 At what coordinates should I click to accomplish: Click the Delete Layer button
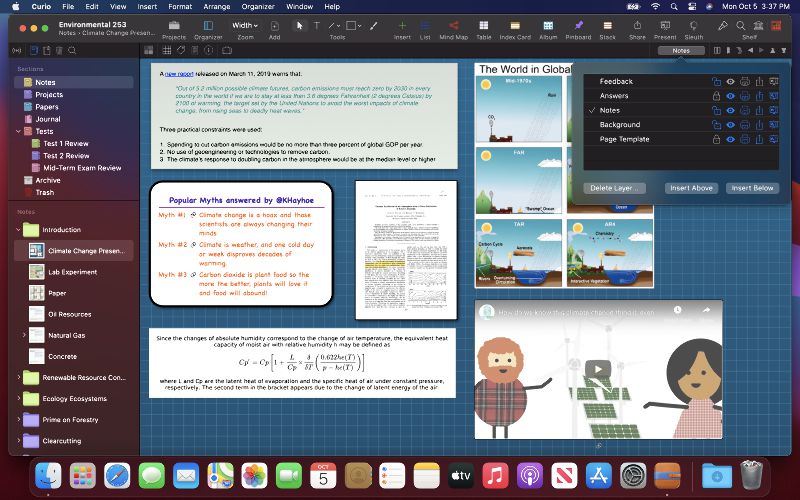[615, 188]
